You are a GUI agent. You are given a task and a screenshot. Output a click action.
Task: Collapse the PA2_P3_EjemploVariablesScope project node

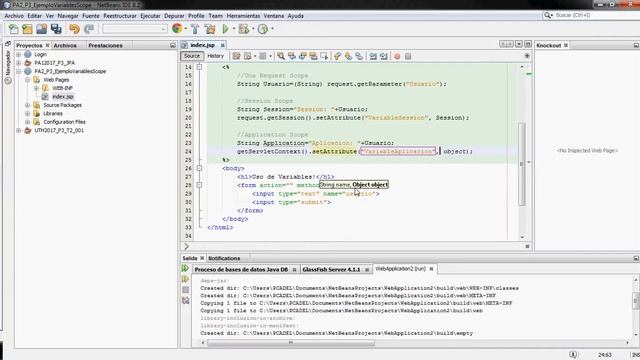(18, 71)
